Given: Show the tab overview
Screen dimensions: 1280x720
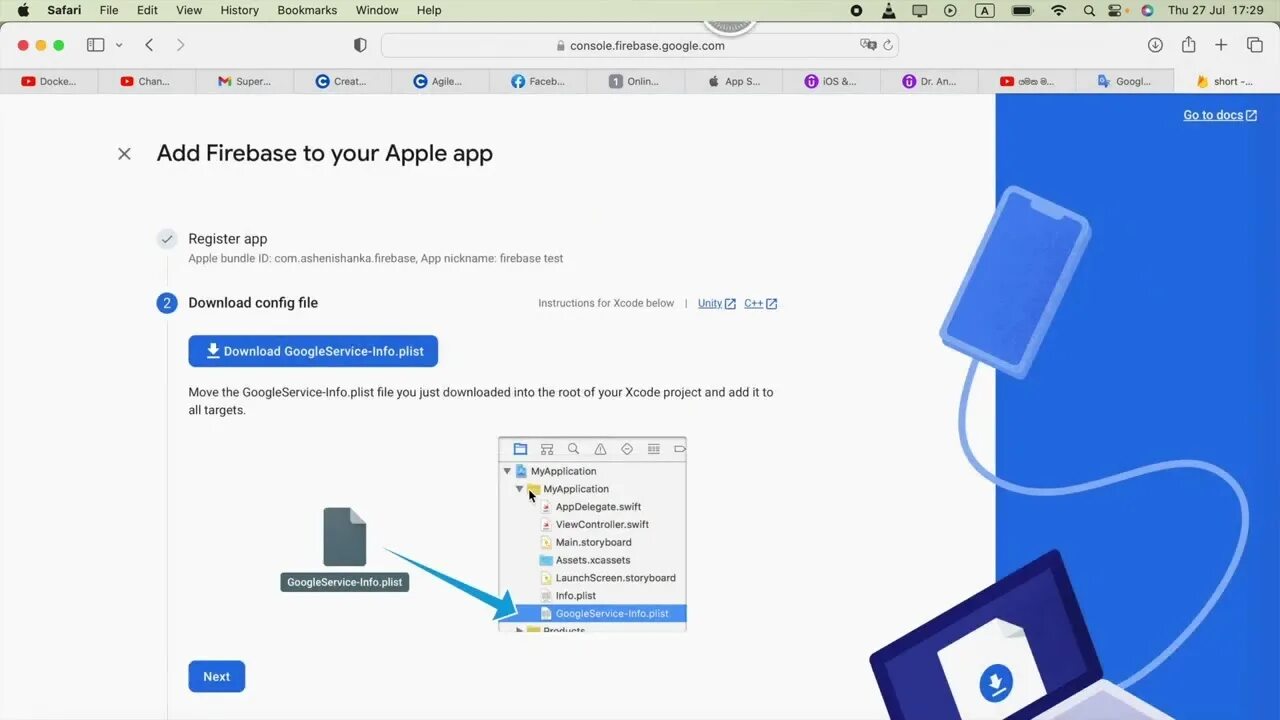Looking at the screenshot, I should 1254,45.
